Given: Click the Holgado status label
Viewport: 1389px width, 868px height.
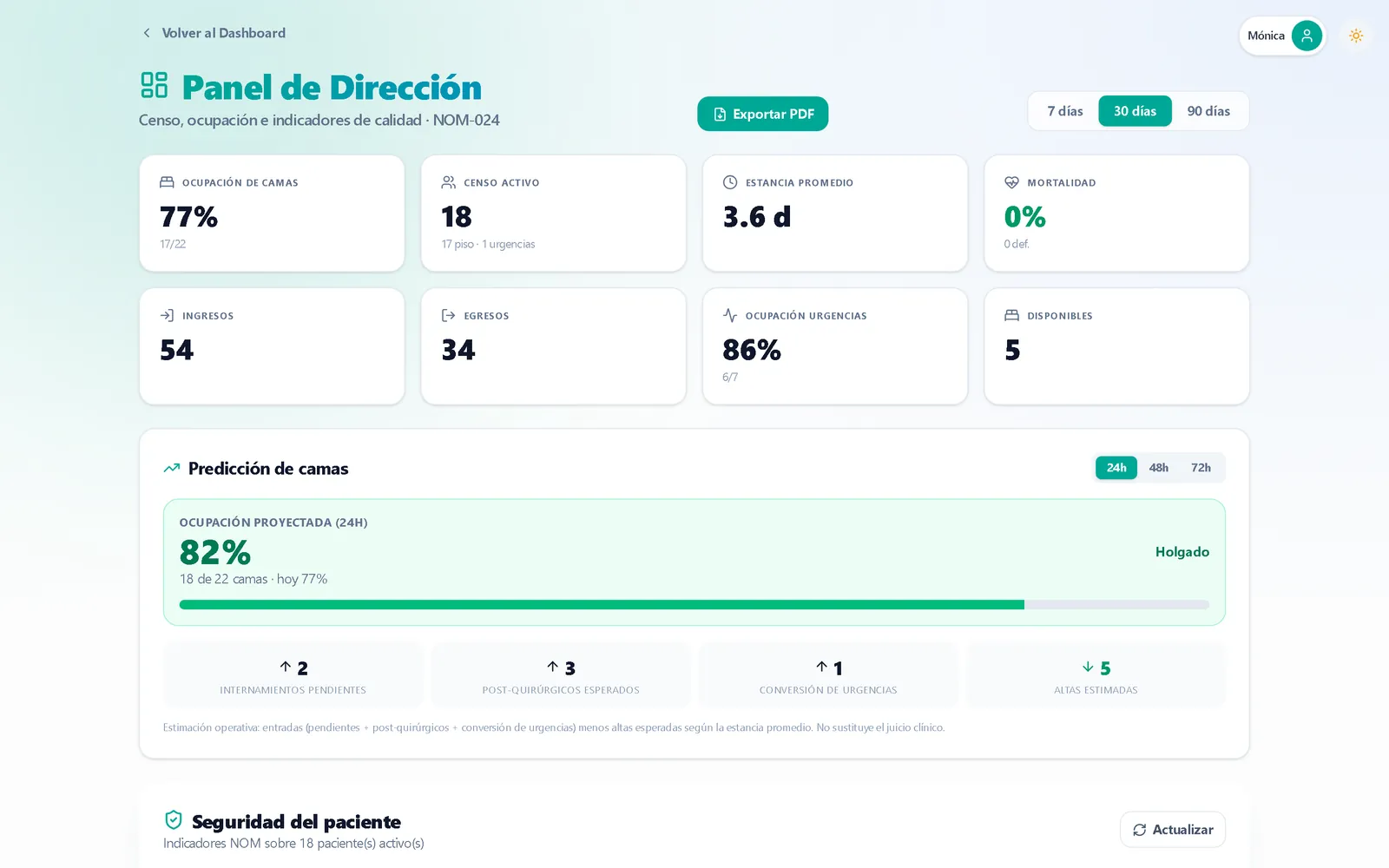Looking at the screenshot, I should click(x=1182, y=552).
